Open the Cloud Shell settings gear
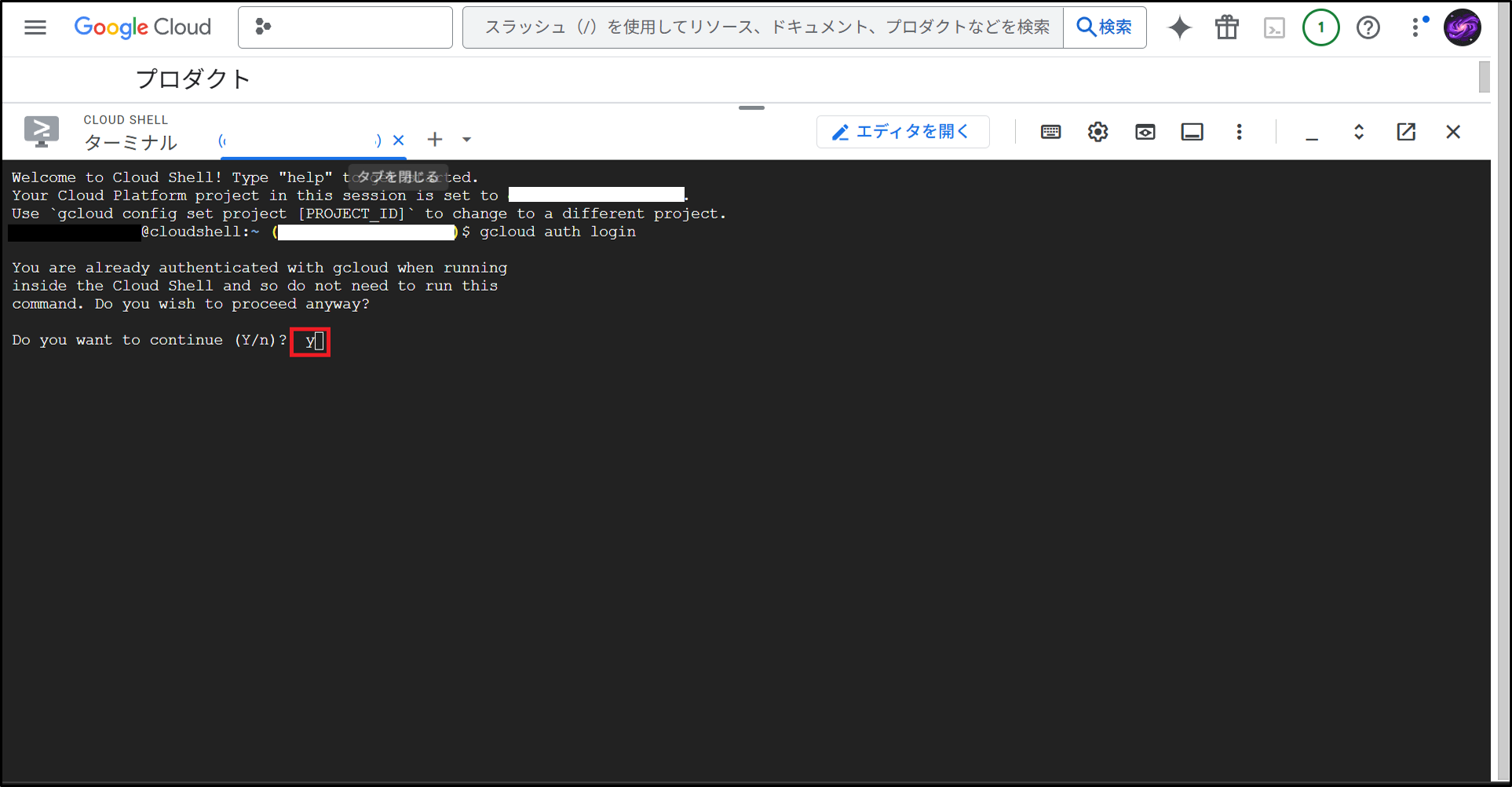 pos(1097,131)
